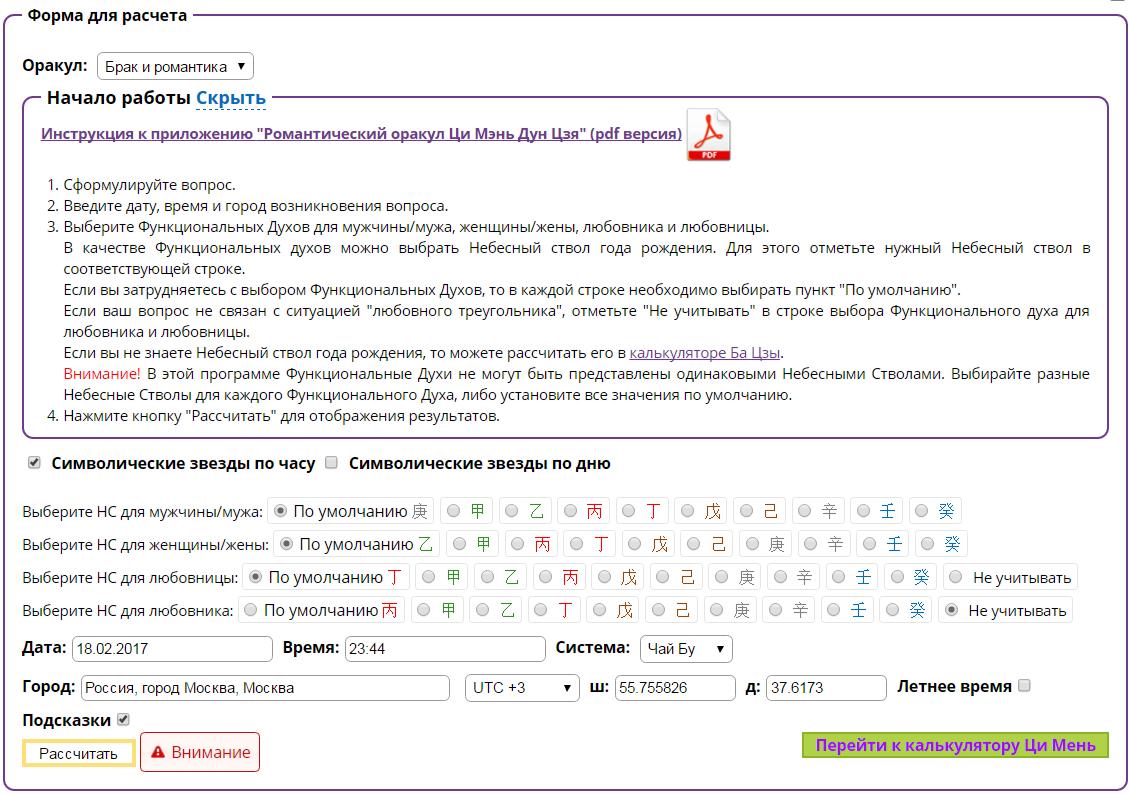Select 甲 stem for любовника
This screenshot has width=1129, height=794.
click(424, 610)
